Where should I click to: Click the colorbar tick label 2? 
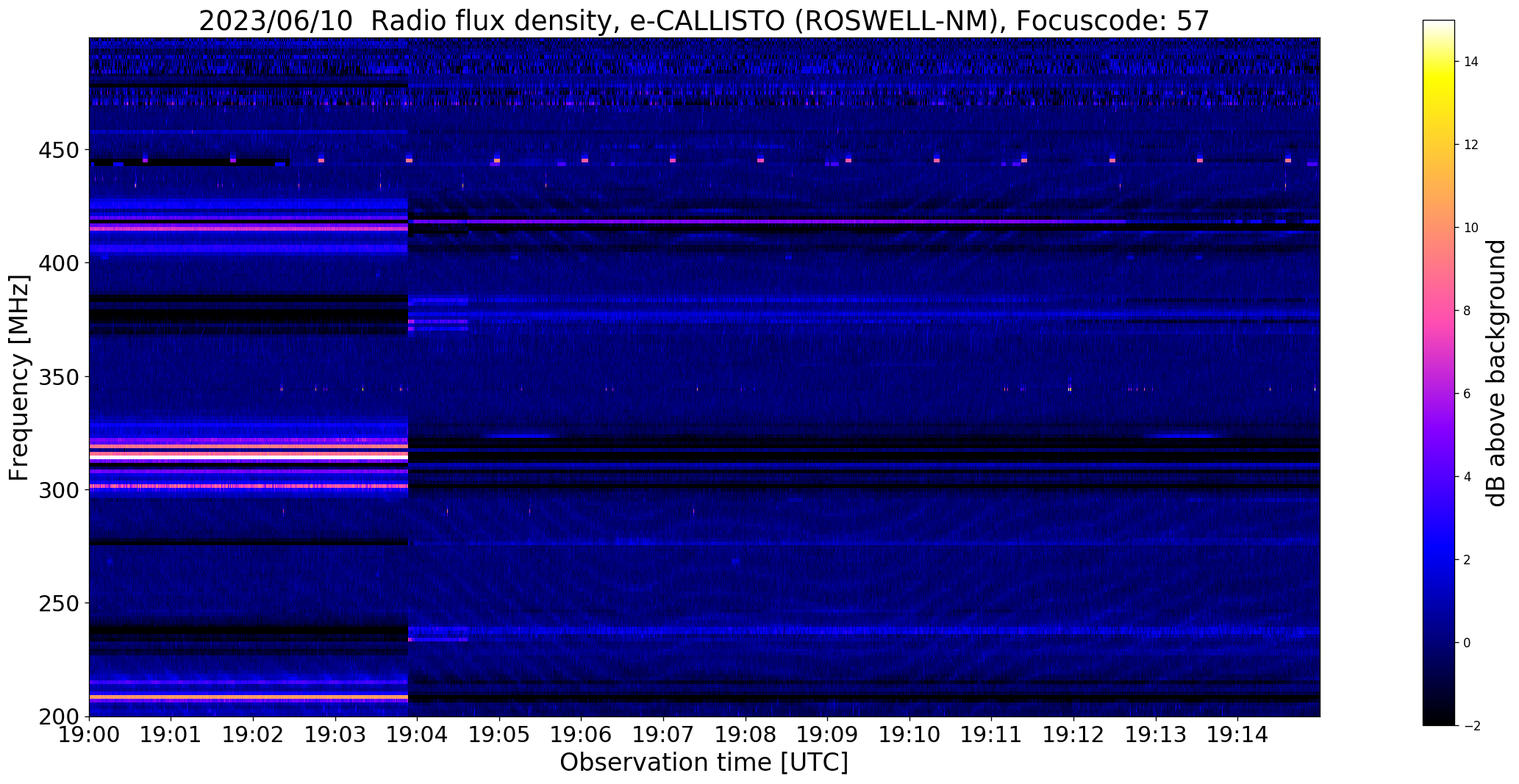pyautogui.click(x=1468, y=560)
